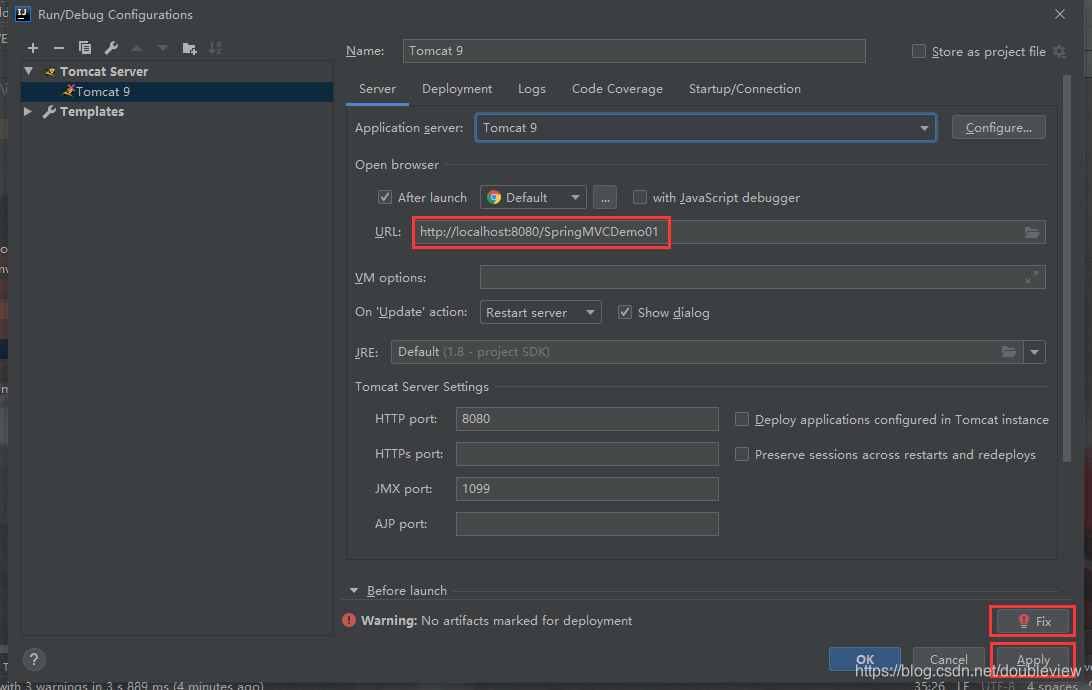The width and height of the screenshot is (1092, 690).
Task: Click HTTPs port input field
Action: click(x=587, y=454)
